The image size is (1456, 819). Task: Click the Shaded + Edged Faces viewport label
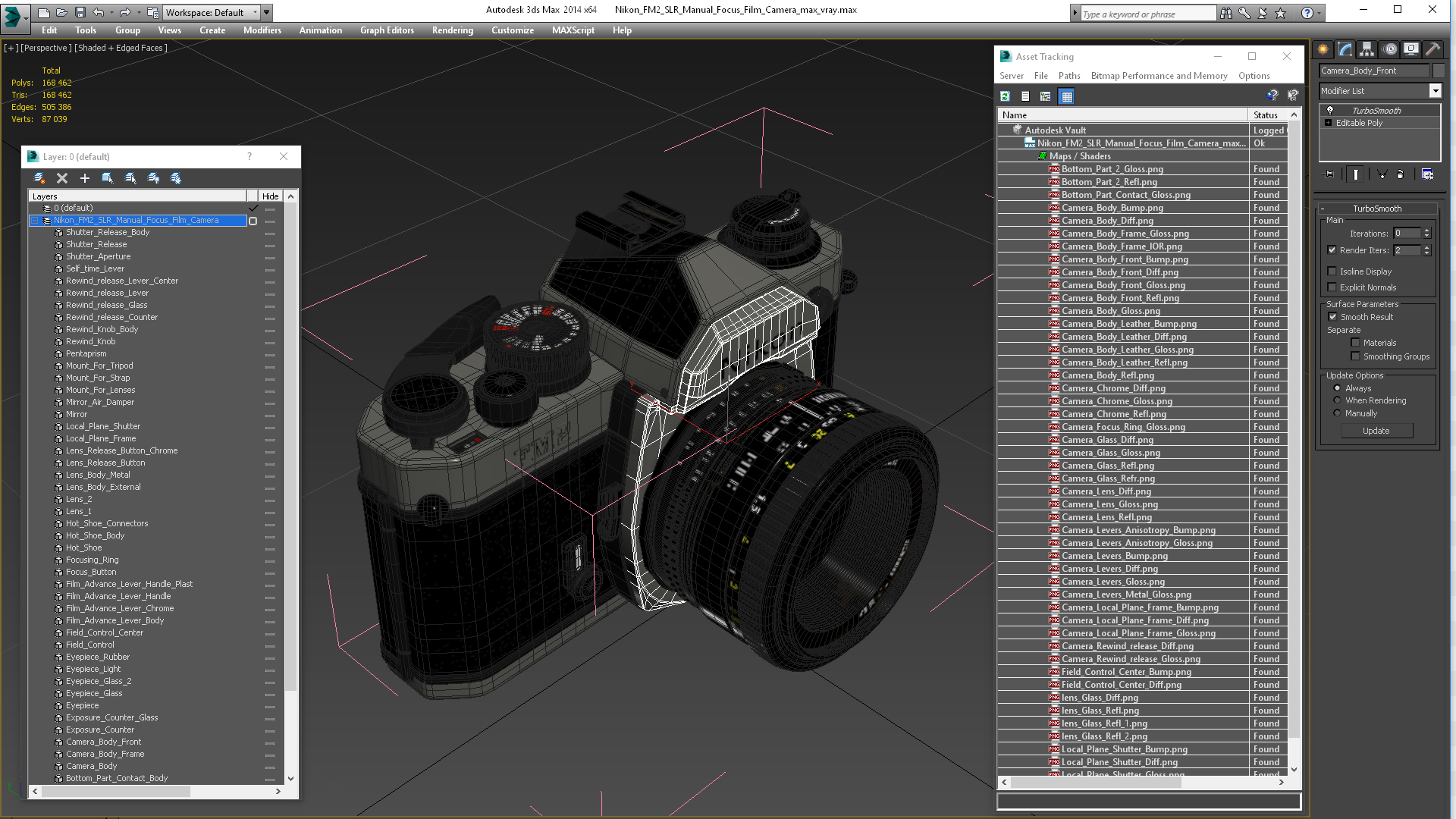point(121,48)
